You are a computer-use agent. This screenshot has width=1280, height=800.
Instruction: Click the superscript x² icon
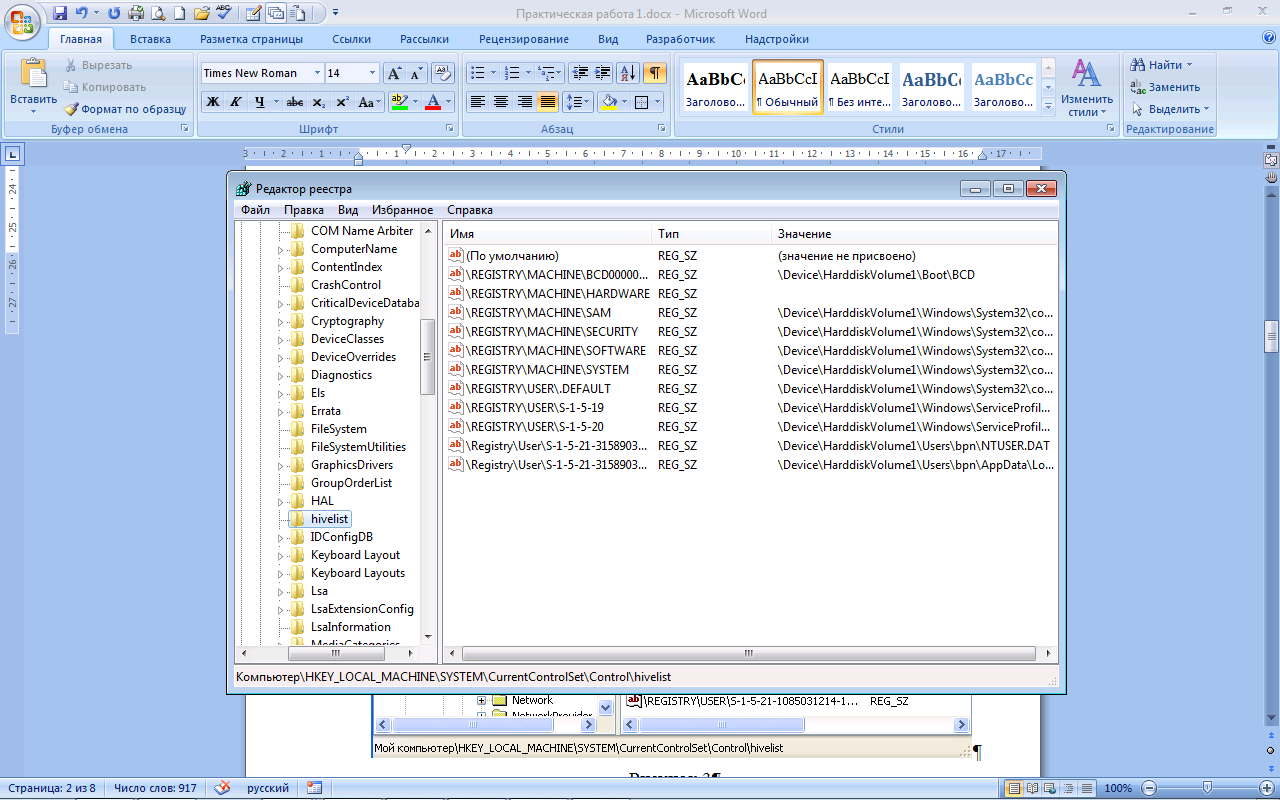coord(342,102)
